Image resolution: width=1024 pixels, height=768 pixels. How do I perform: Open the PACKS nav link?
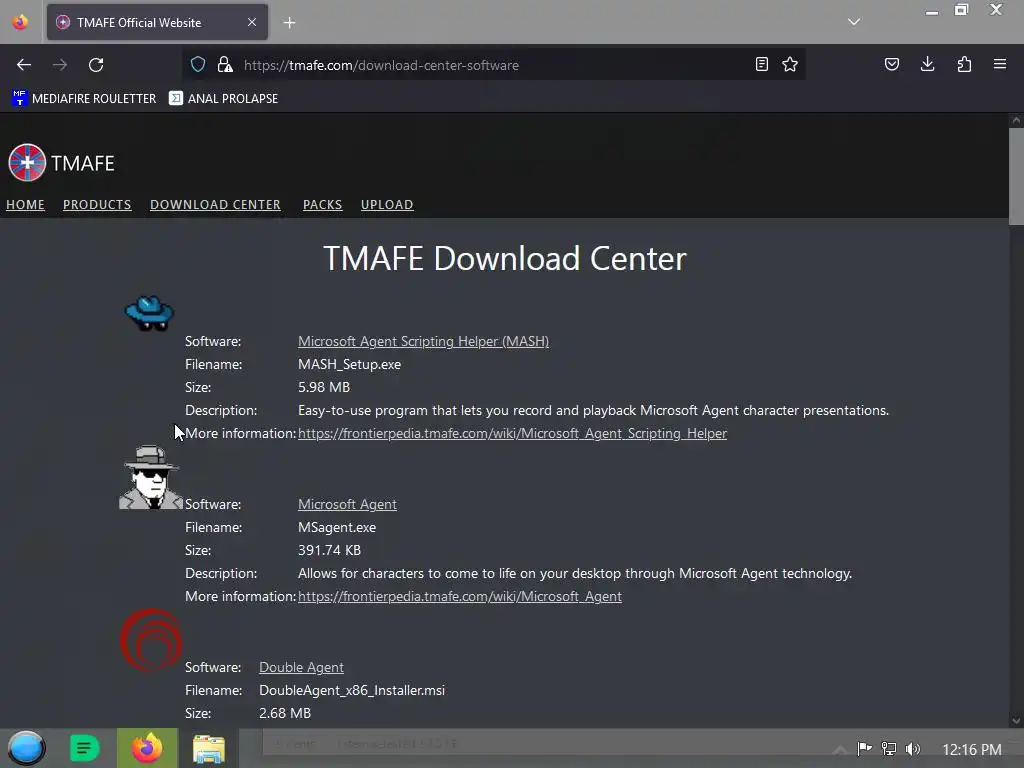point(323,204)
